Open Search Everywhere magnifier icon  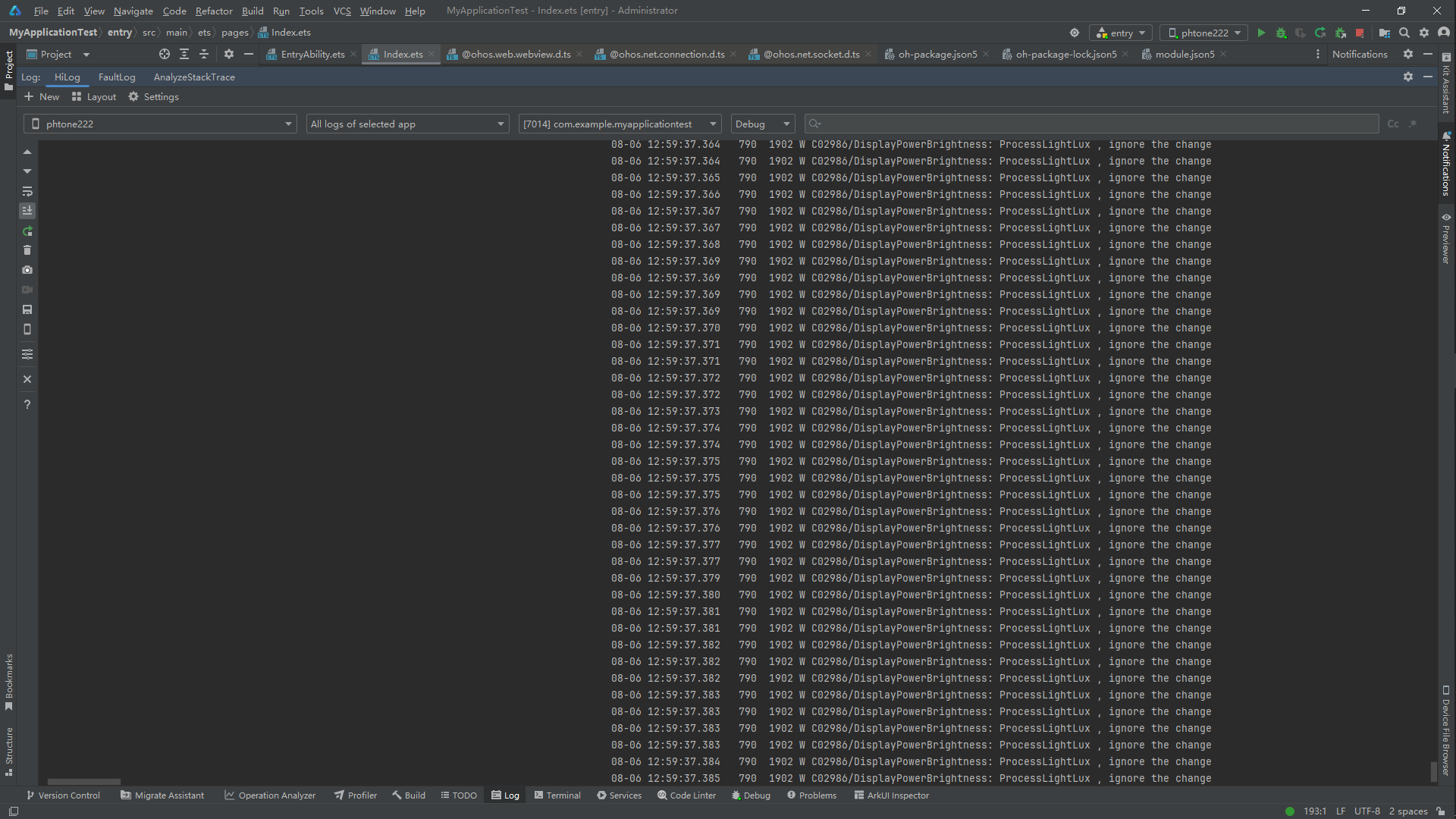tap(1404, 33)
